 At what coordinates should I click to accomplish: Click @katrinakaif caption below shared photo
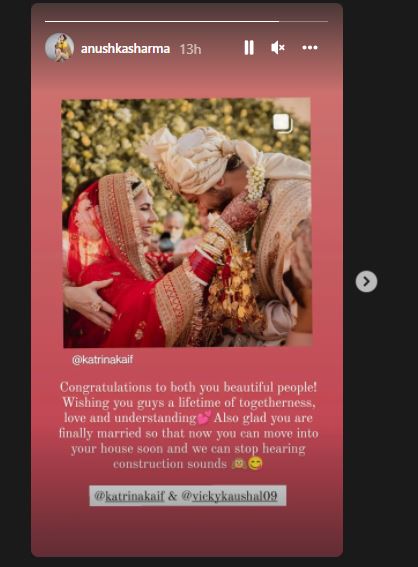click(102, 359)
